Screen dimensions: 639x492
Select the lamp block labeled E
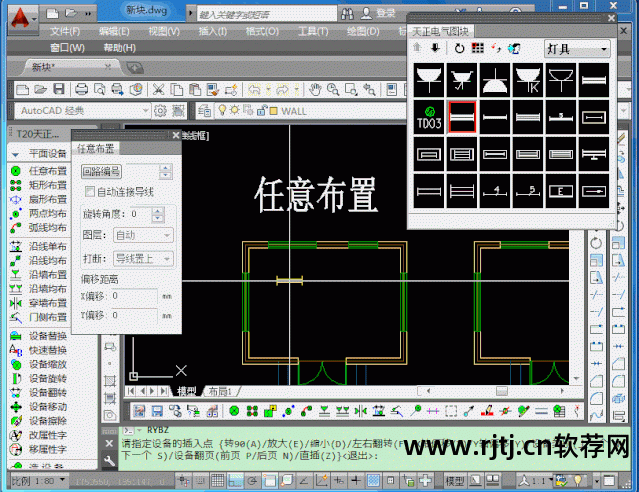click(561, 191)
